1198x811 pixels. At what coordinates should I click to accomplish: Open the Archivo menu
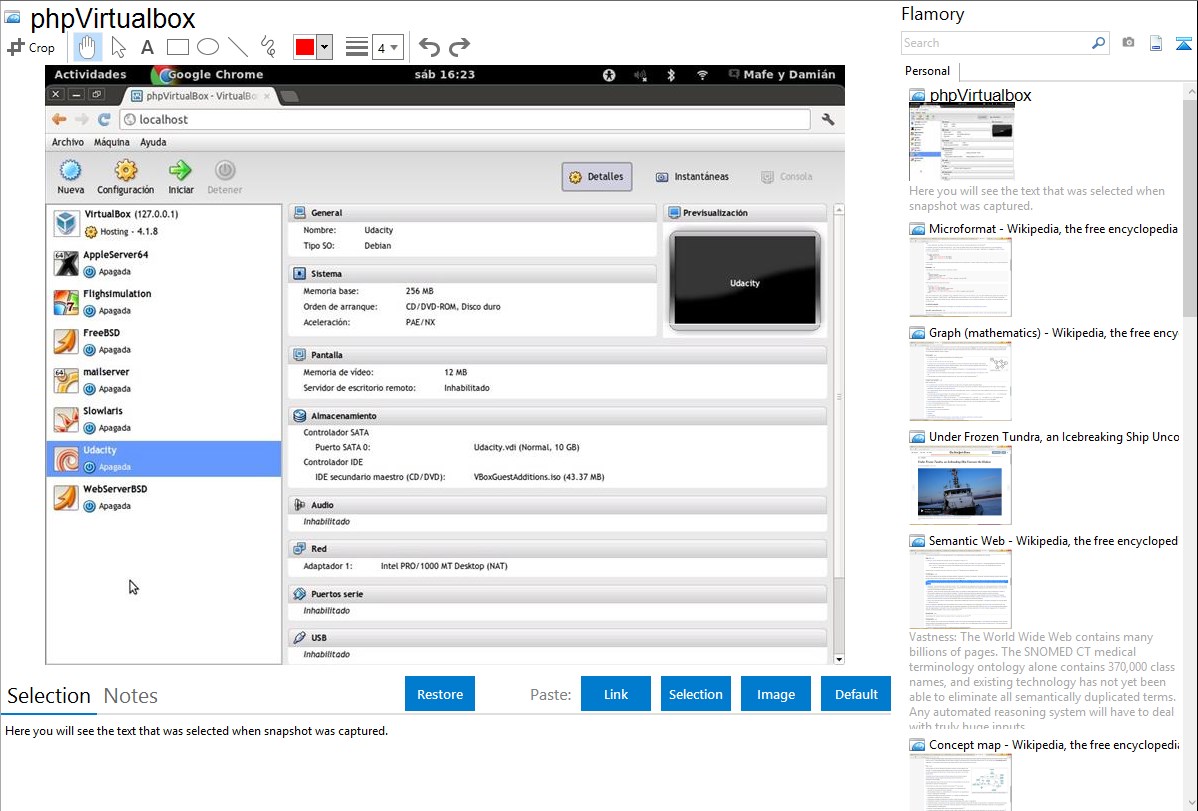tap(68, 142)
